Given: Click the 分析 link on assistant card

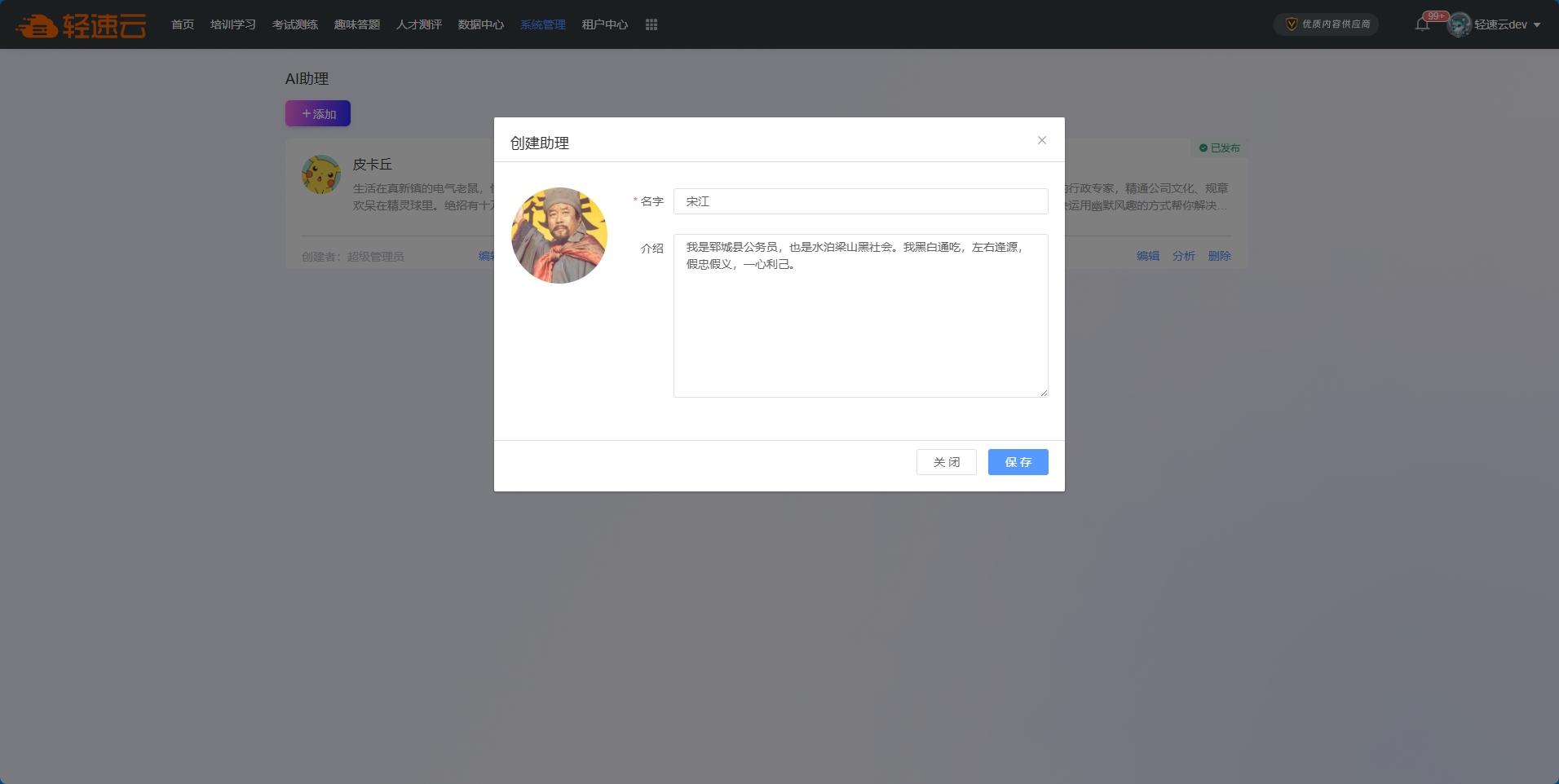Looking at the screenshot, I should coord(1183,256).
